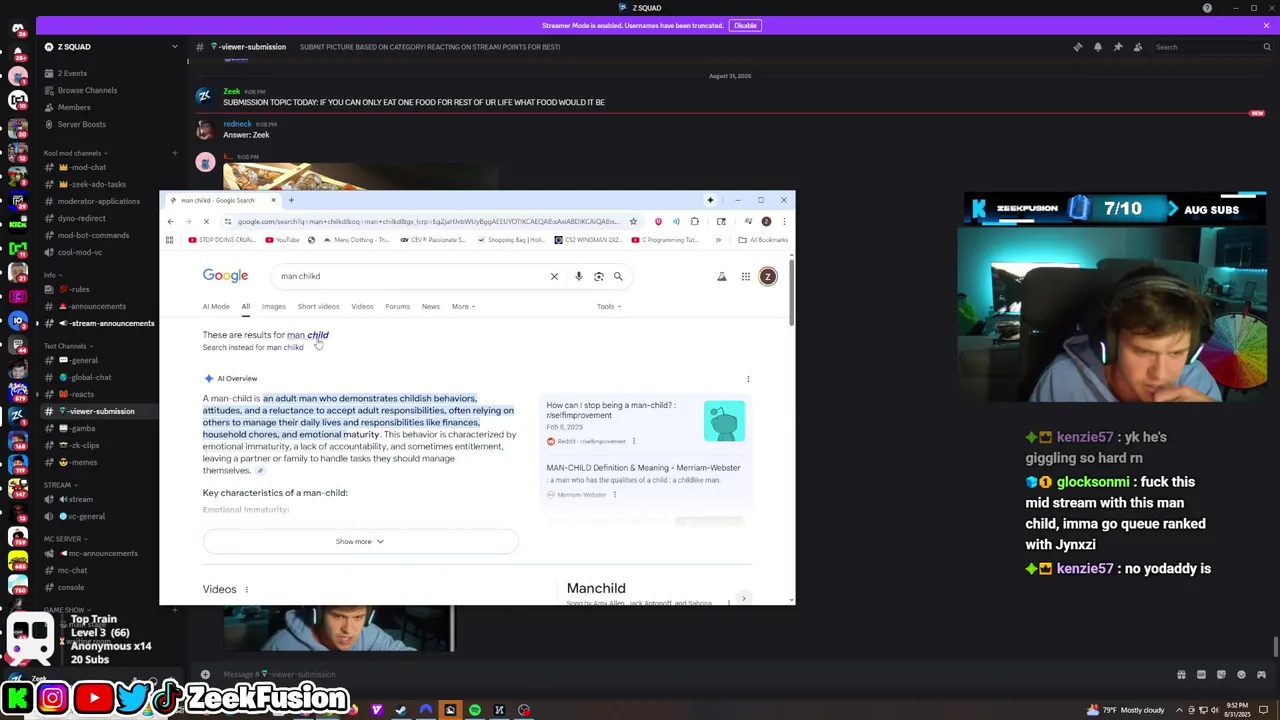The height and width of the screenshot is (720, 1280).
Task: Collapse the STREAM category
Action: [x=58, y=485]
